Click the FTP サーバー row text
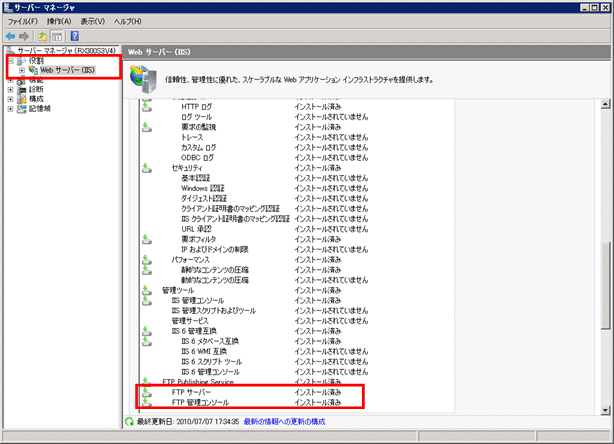This screenshot has width=614, height=444. [191, 392]
